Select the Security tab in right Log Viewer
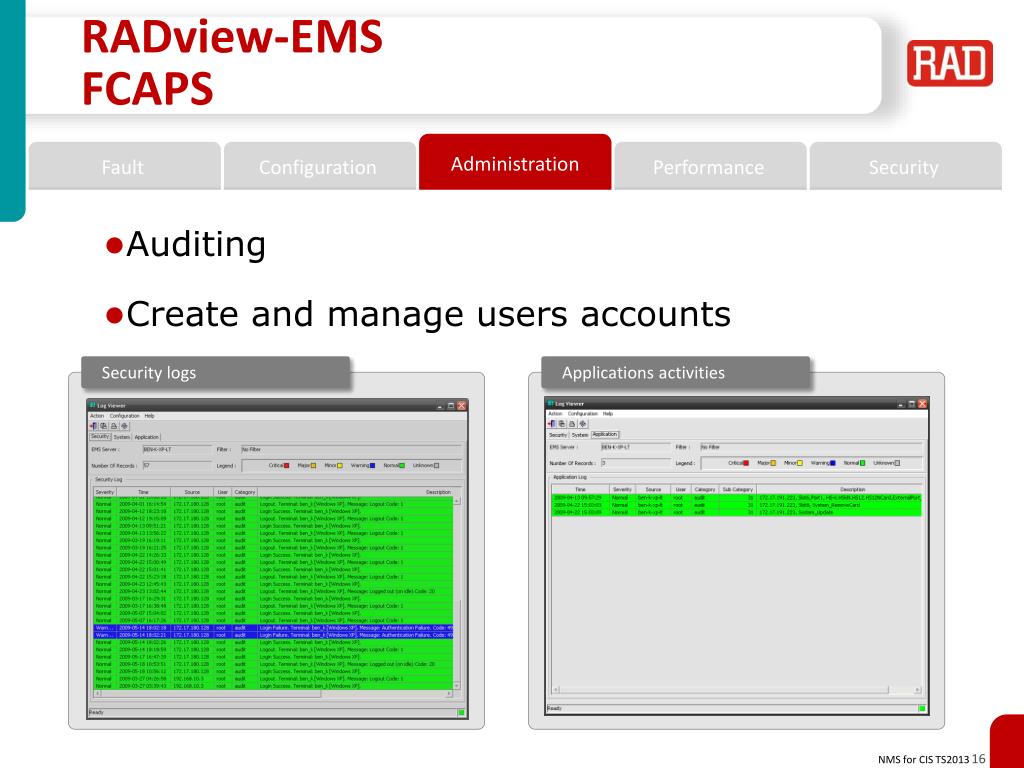1024x768 pixels. (x=558, y=434)
